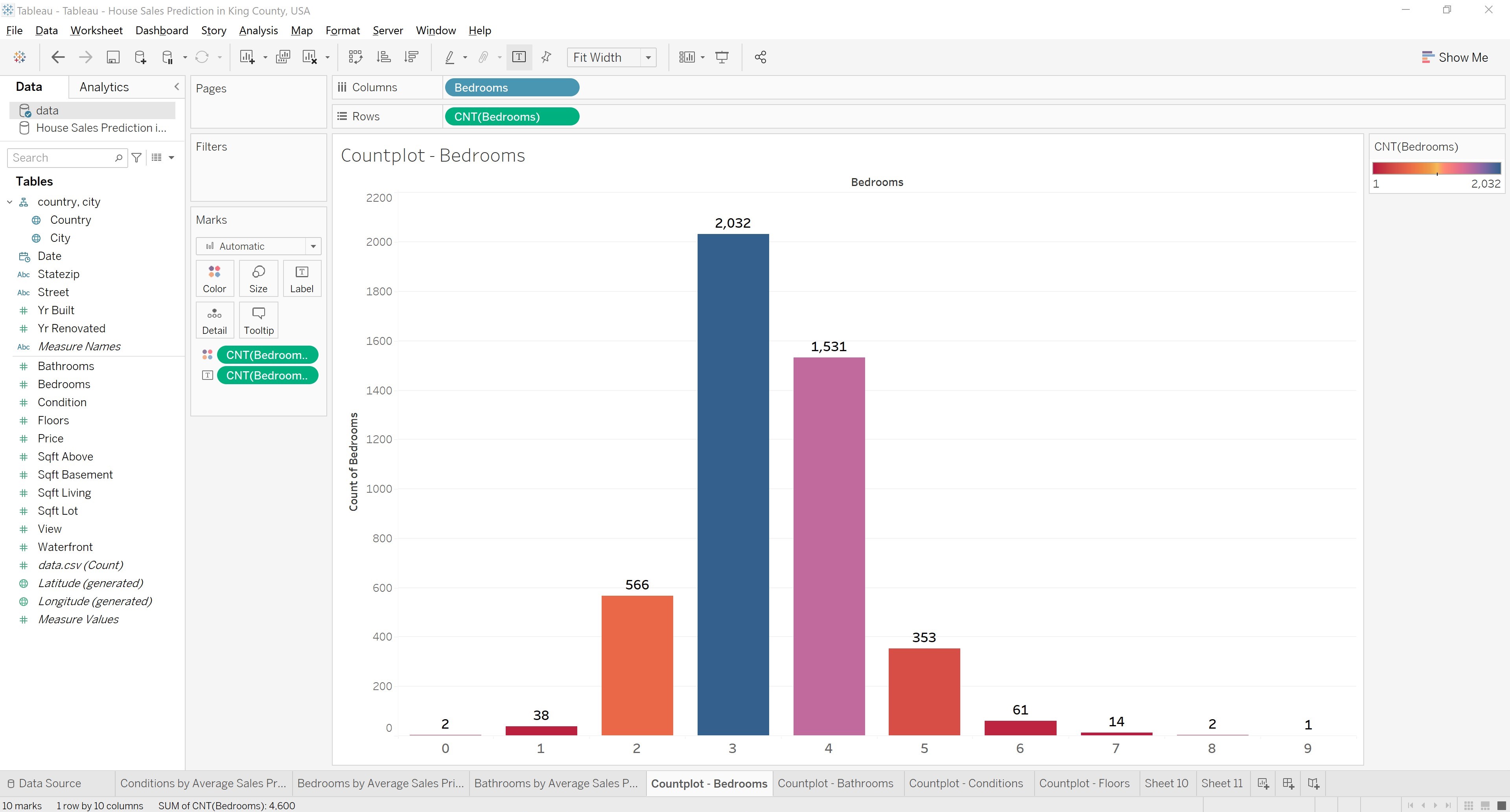Switch to show tabs view
This screenshot has height=812, width=1510.
click(x=1501, y=806)
